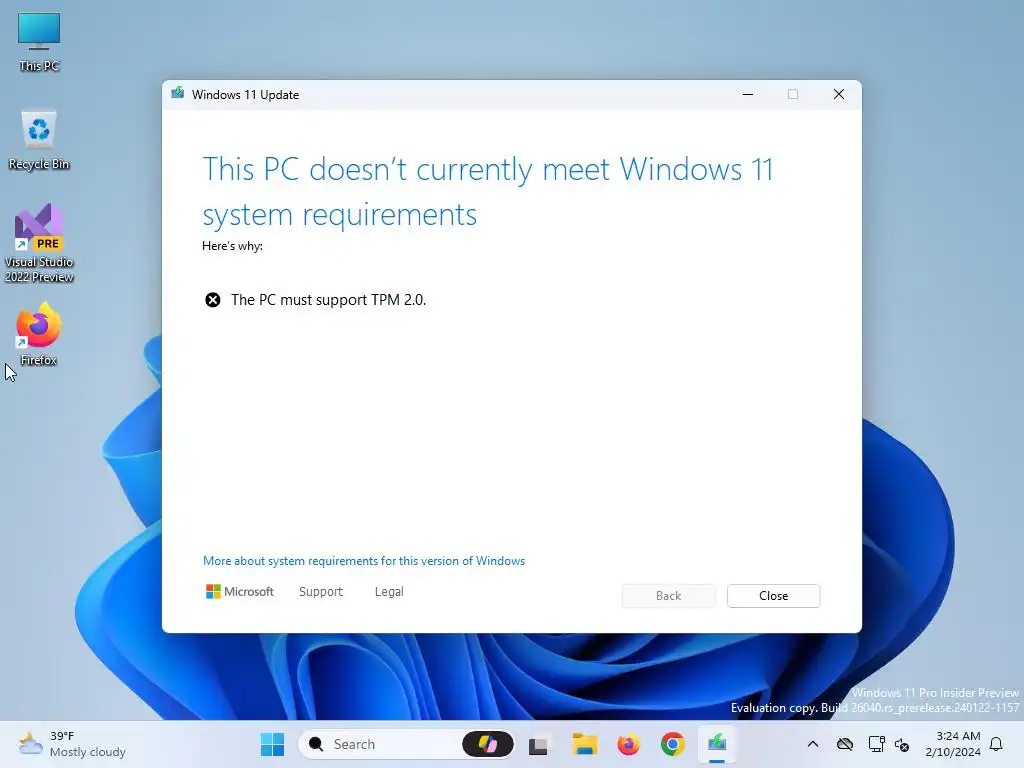The width and height of the screenshot is (1024, 768).
Task: Open the Legal link
Action: click(x=389, y=592)
